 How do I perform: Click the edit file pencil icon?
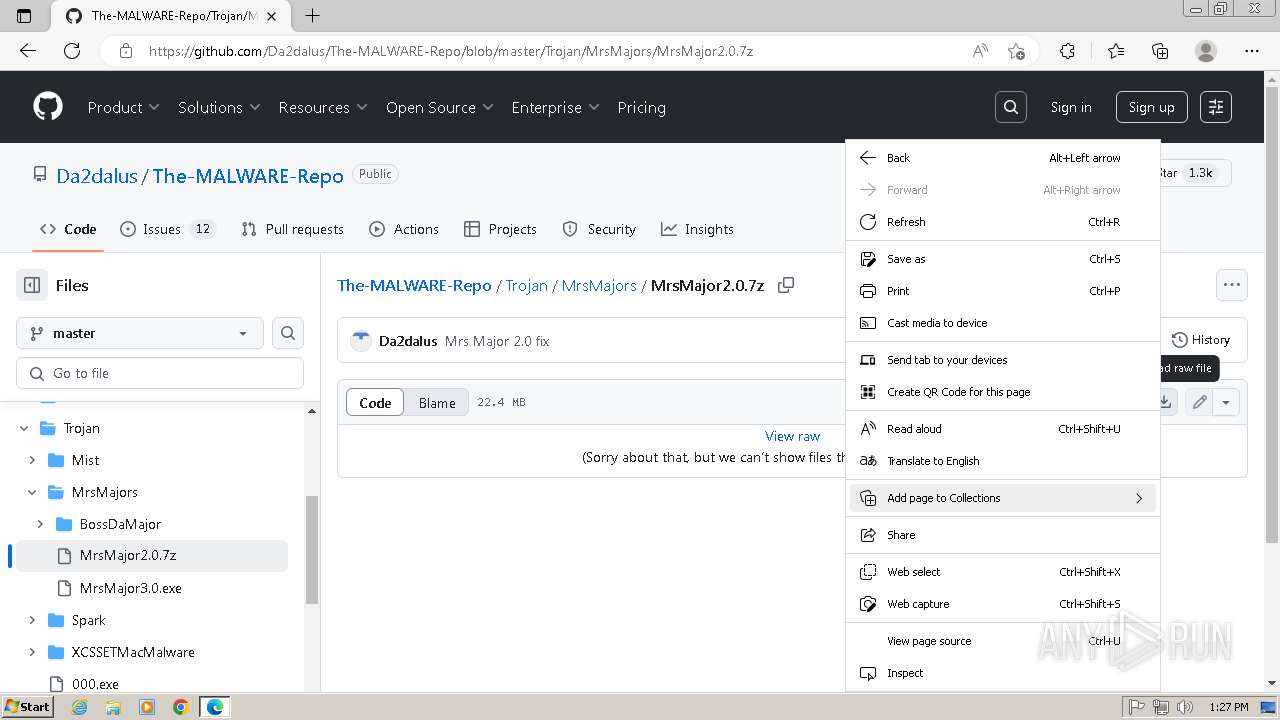tap(1200, 402)
